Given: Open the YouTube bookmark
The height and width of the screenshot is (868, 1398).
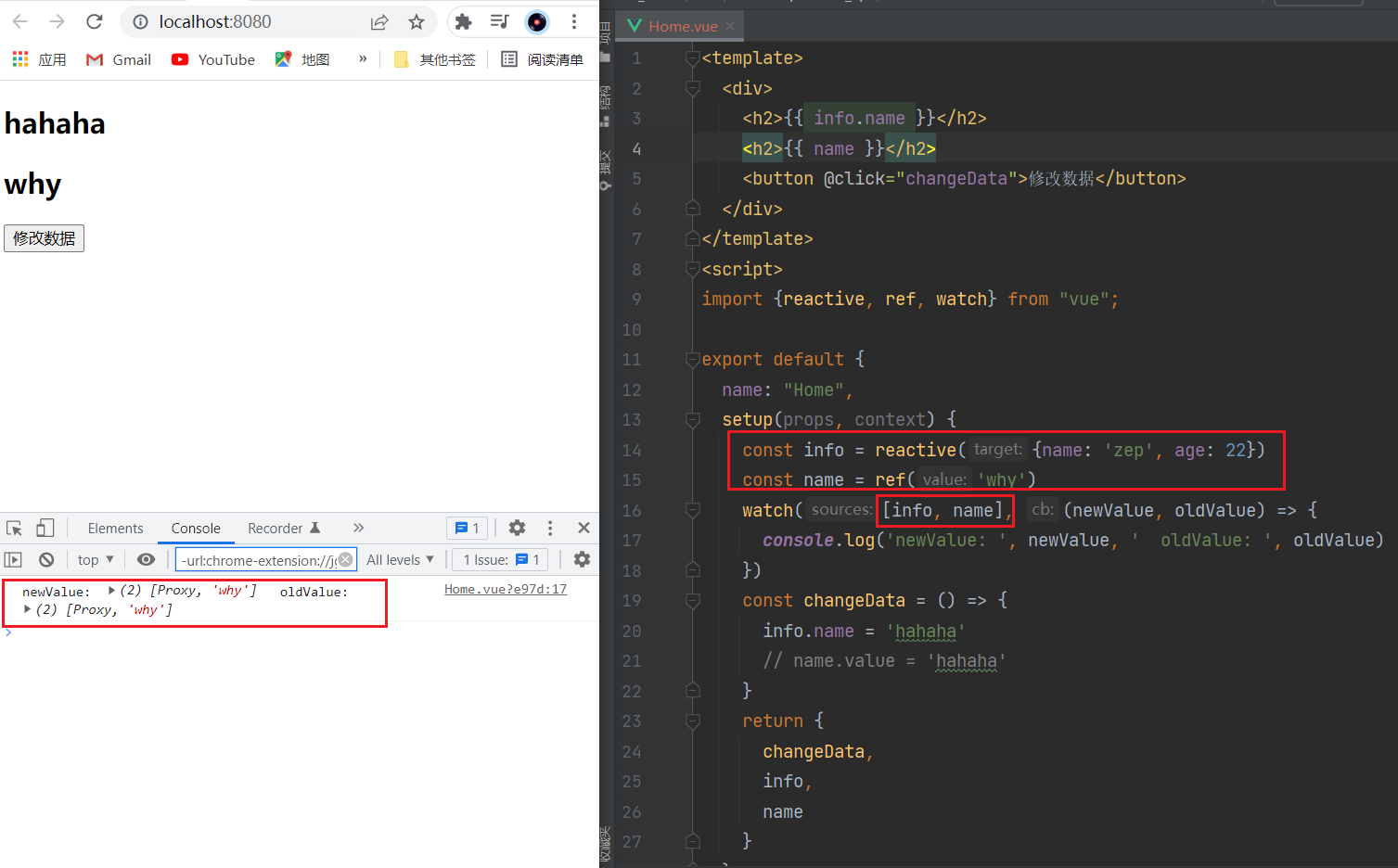Looking at the screenshot, I should pyautogui.click(x=213, y=59).
